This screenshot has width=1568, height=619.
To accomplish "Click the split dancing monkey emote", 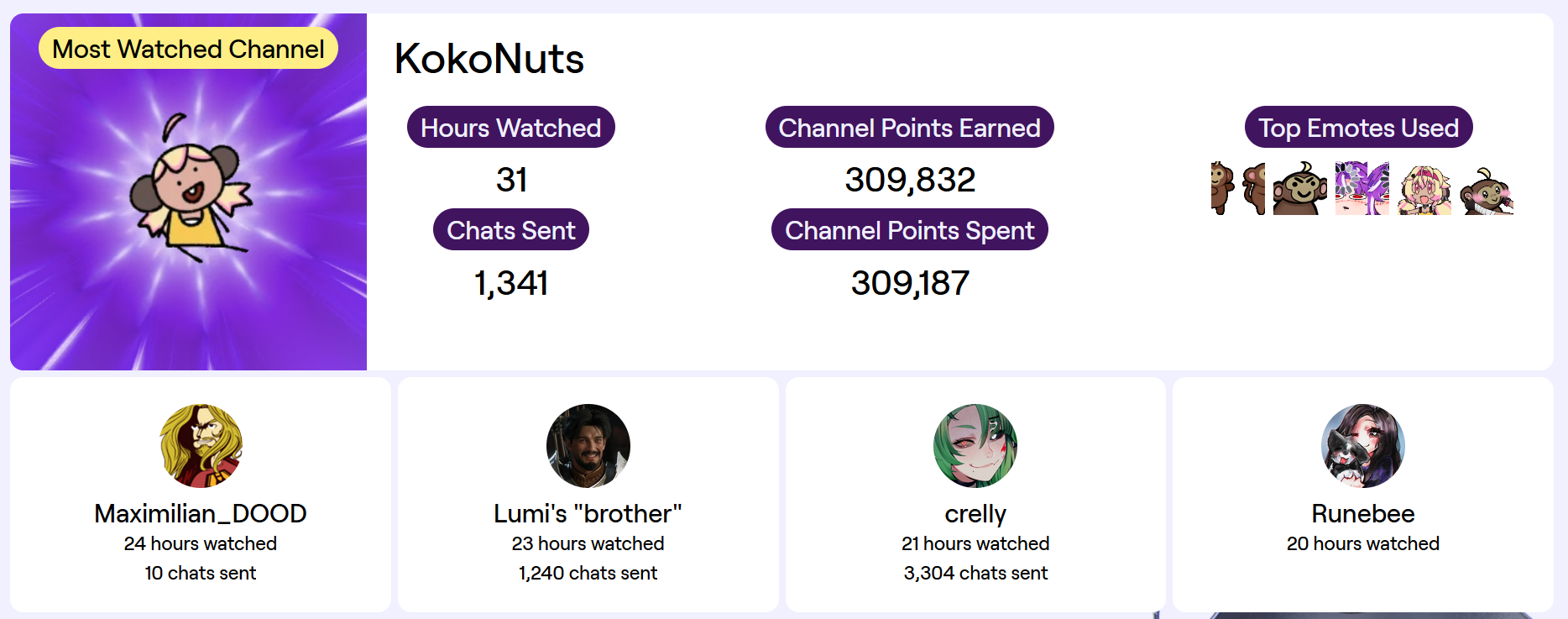I will tap(1238, 188).
